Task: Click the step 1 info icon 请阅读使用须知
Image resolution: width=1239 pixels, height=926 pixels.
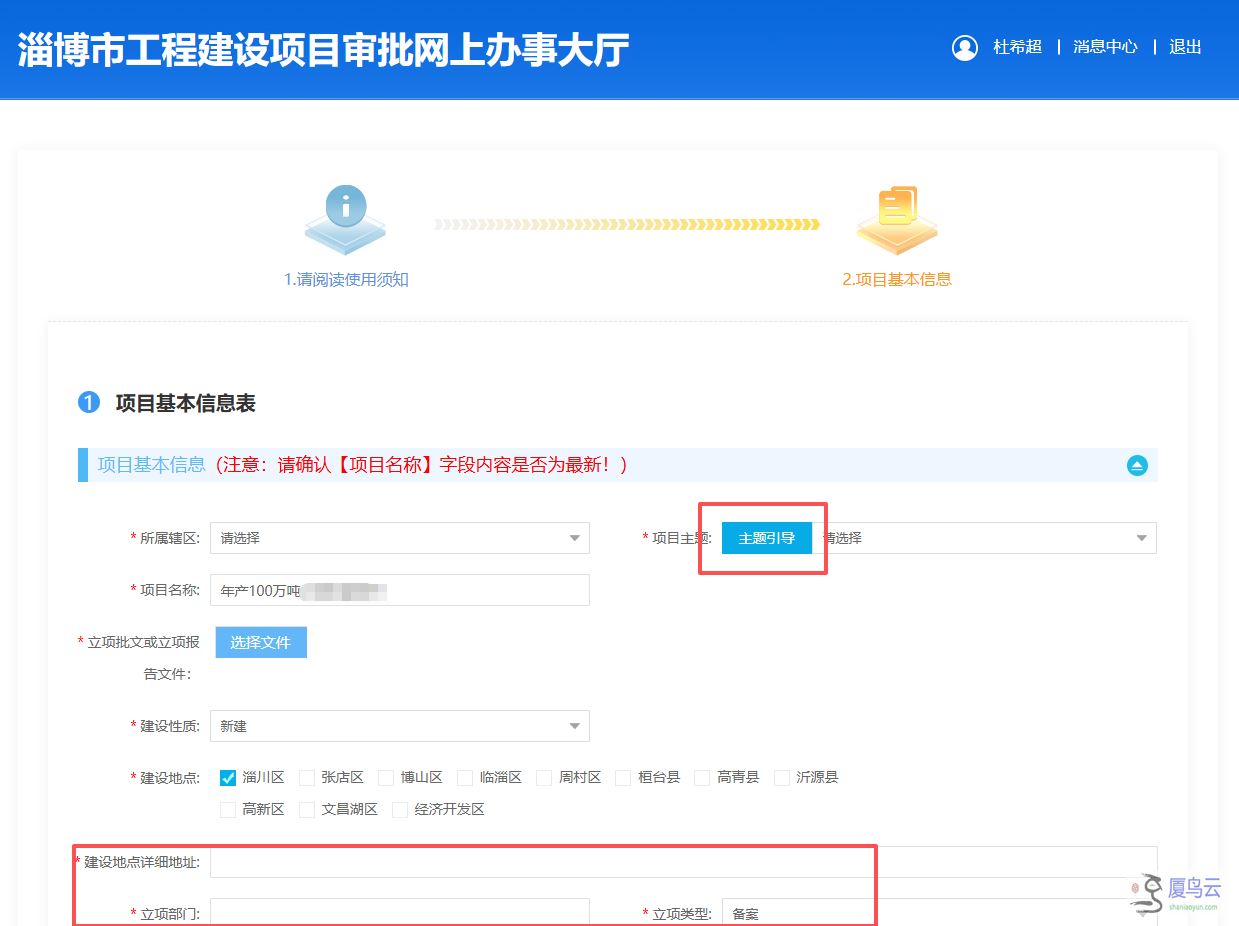Action: [x=345, y=220]
